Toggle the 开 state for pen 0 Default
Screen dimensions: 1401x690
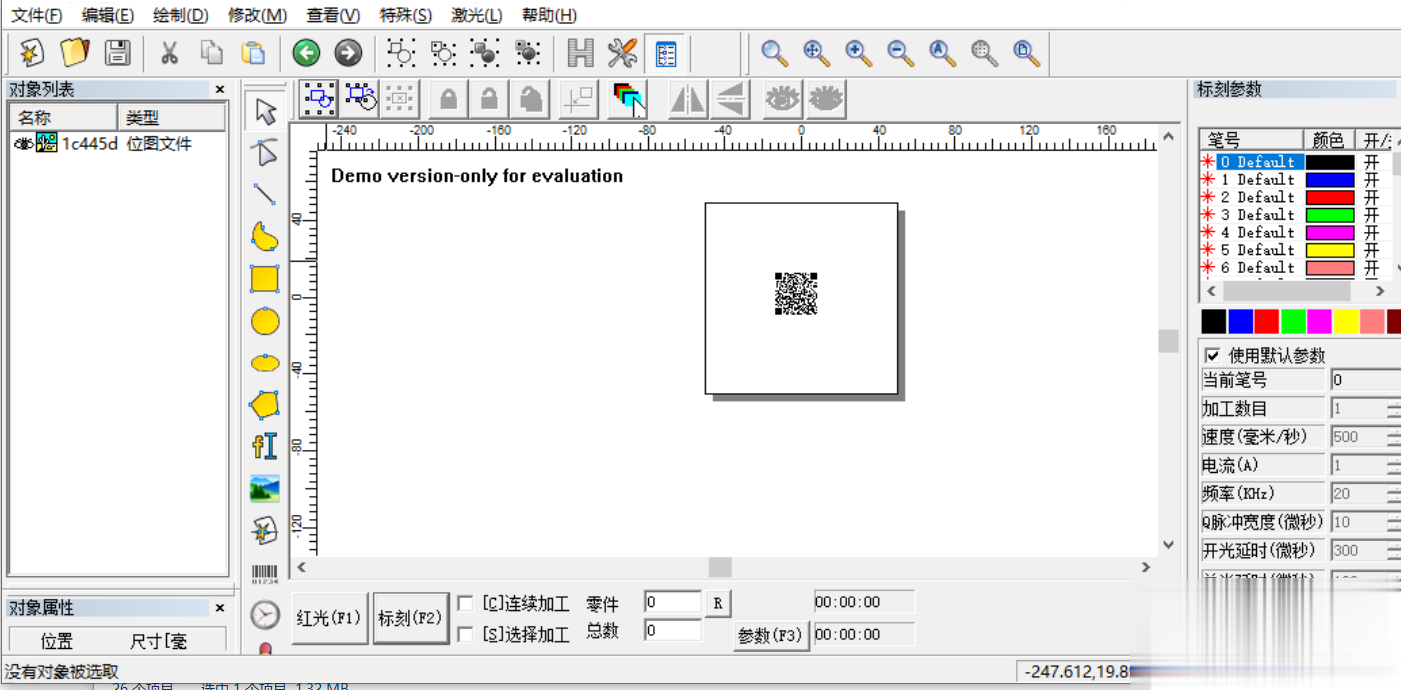click(1371, 162)
